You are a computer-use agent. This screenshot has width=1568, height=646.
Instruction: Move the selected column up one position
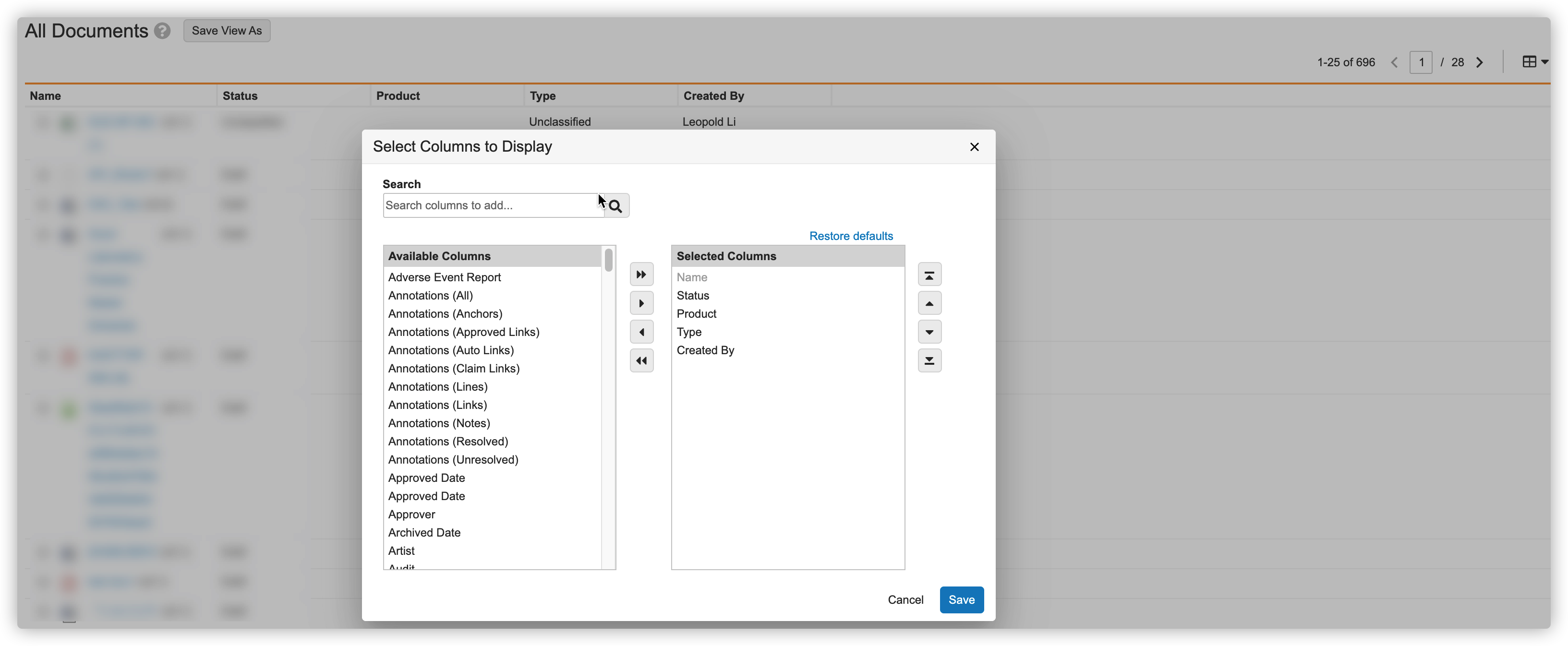pos(929,303)
